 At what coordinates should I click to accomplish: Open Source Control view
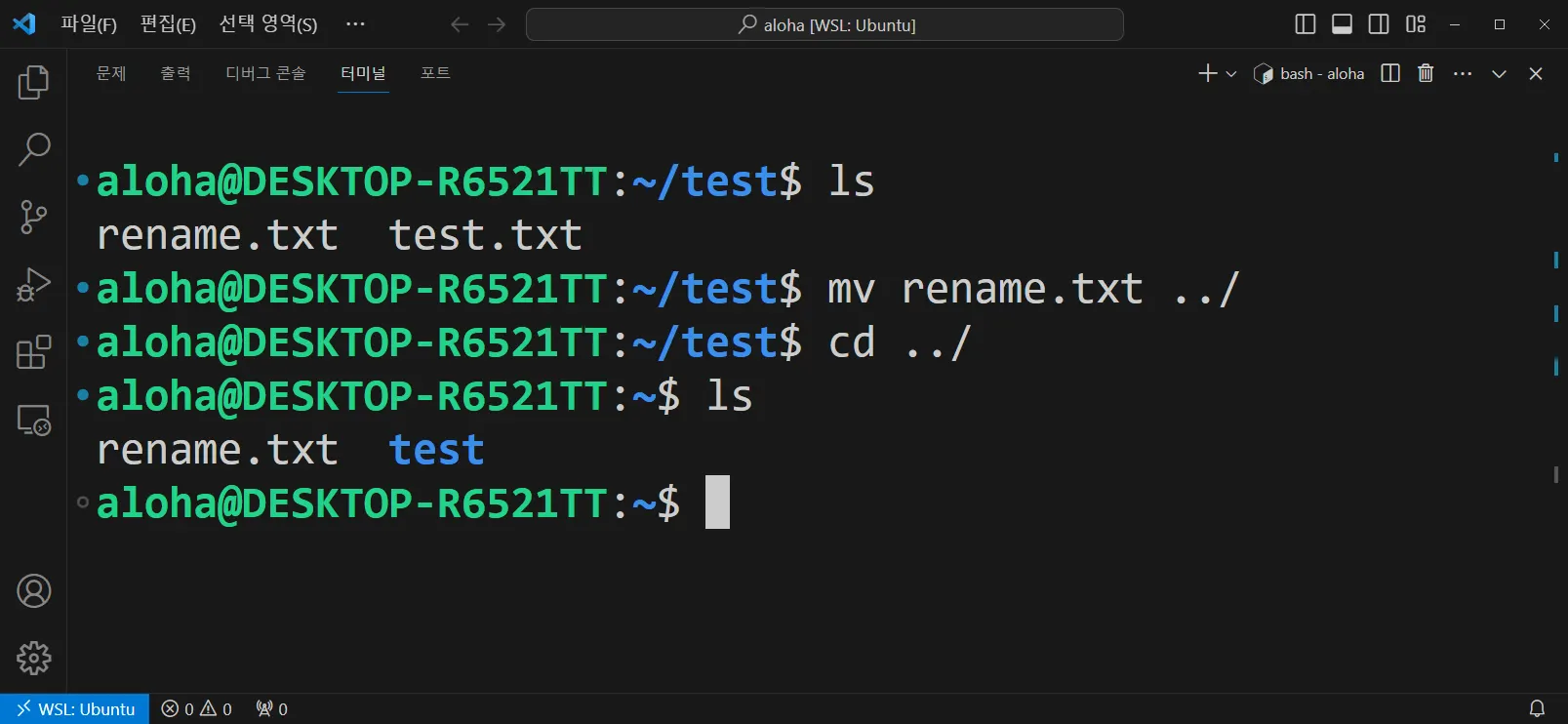point(33,217)
